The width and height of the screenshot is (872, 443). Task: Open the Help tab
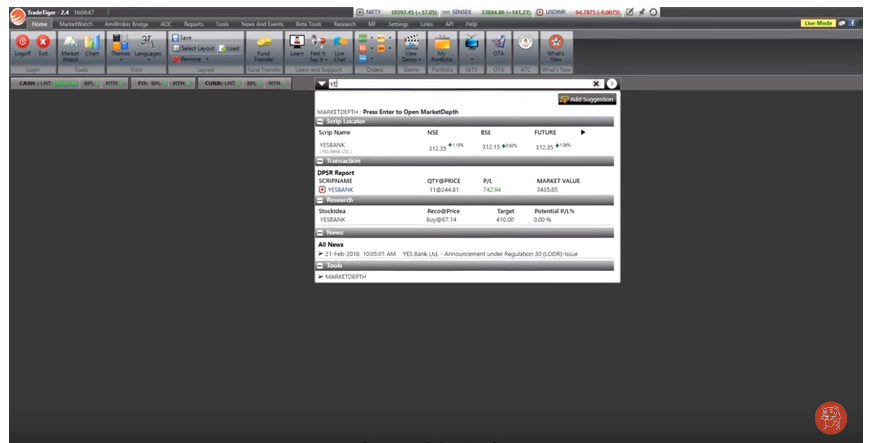click(472, 24)
